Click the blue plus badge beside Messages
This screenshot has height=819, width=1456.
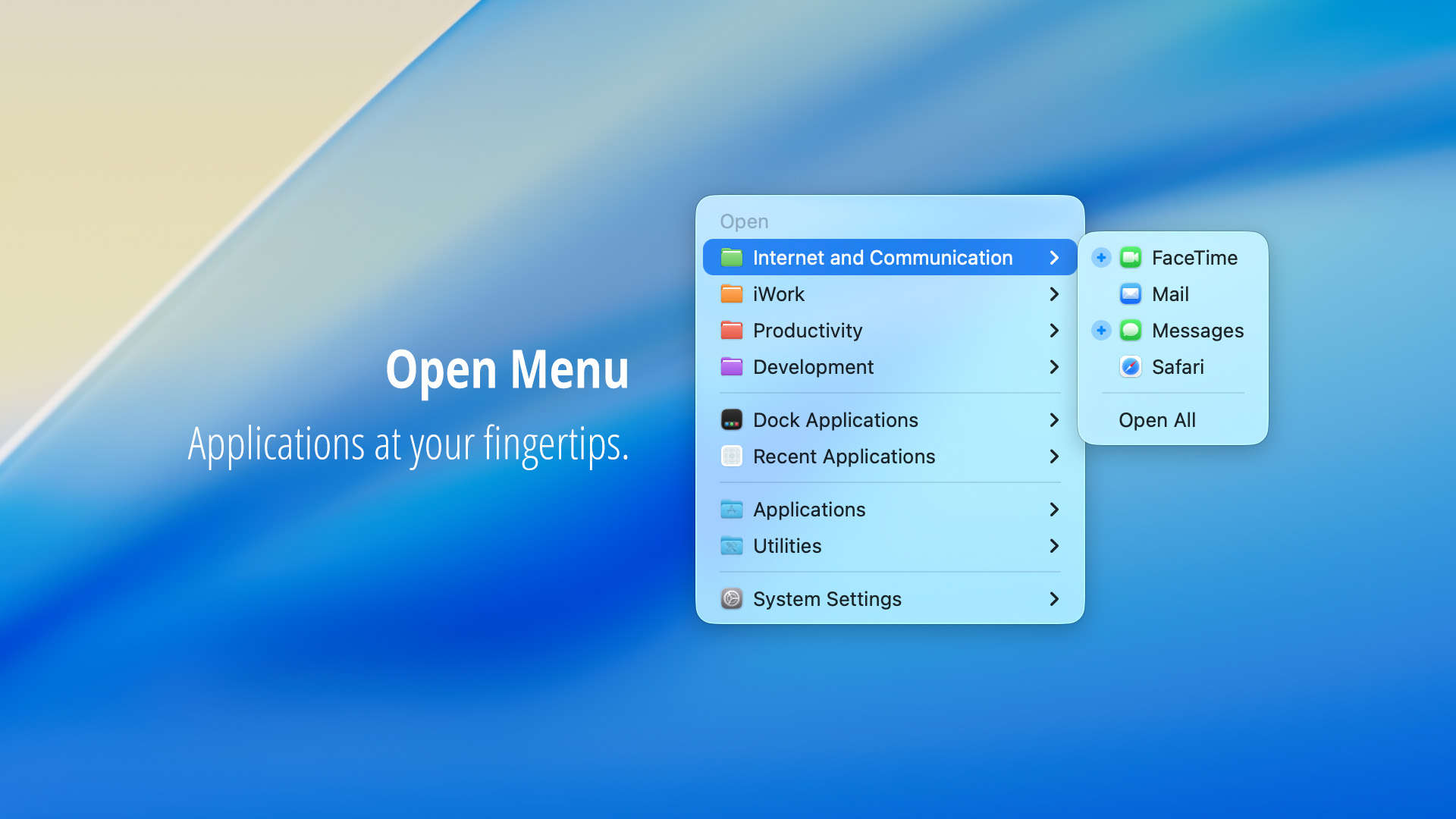1101,331
